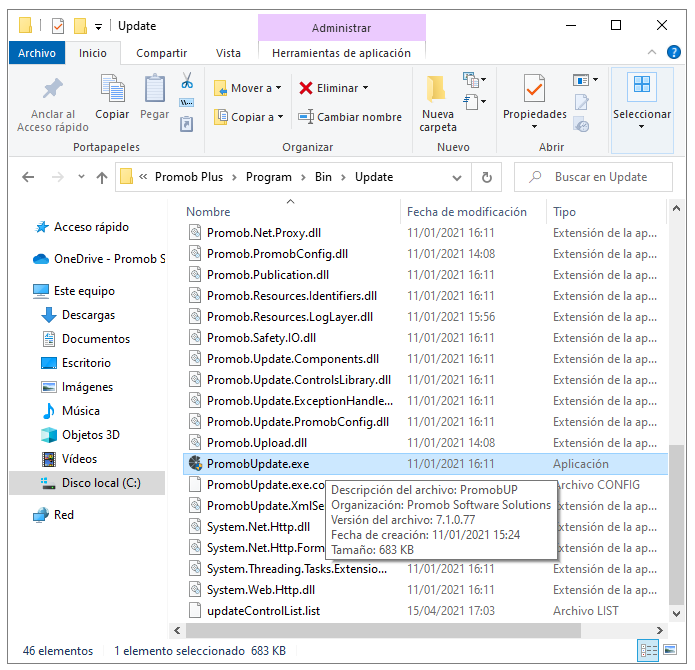Click the Historial icon in Abrir group
The height and width of the screenshot is (670, 695).
pyautogui.click(x=581, y=125)
